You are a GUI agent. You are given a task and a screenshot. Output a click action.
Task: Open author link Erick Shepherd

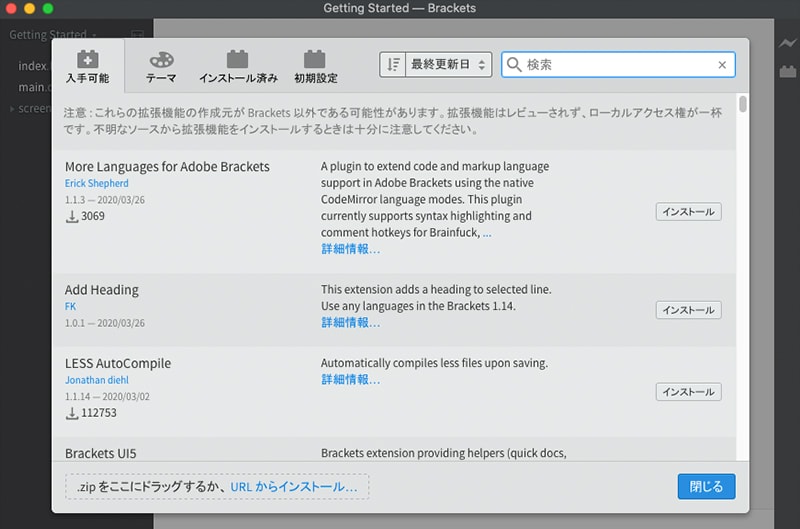coord(96,183)
